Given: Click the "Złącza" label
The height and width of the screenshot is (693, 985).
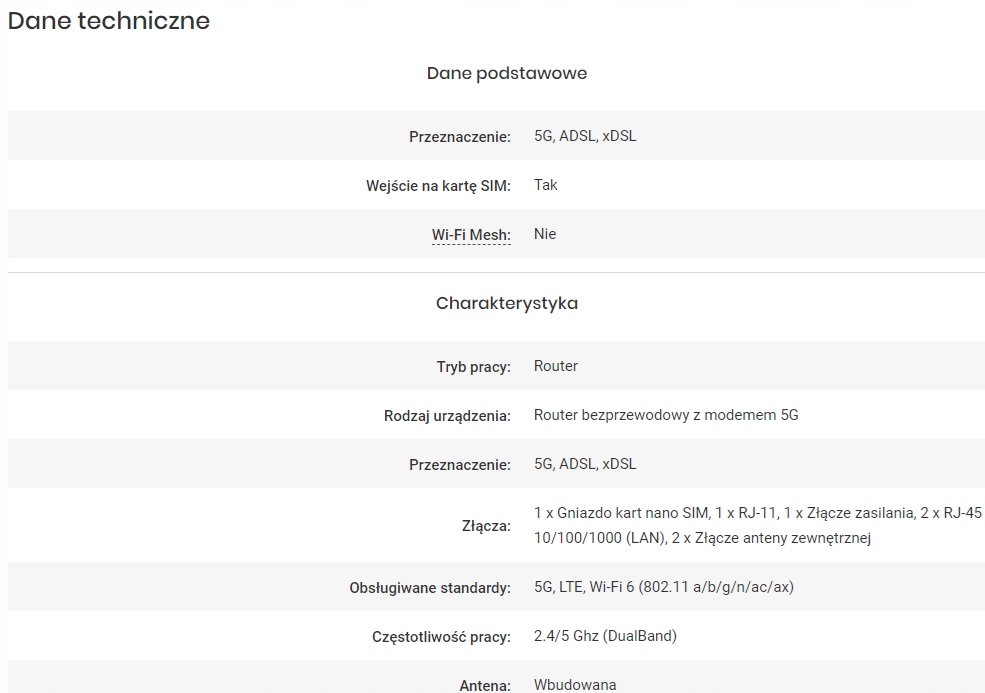Looking at the screenshot, I should point(488,526).
